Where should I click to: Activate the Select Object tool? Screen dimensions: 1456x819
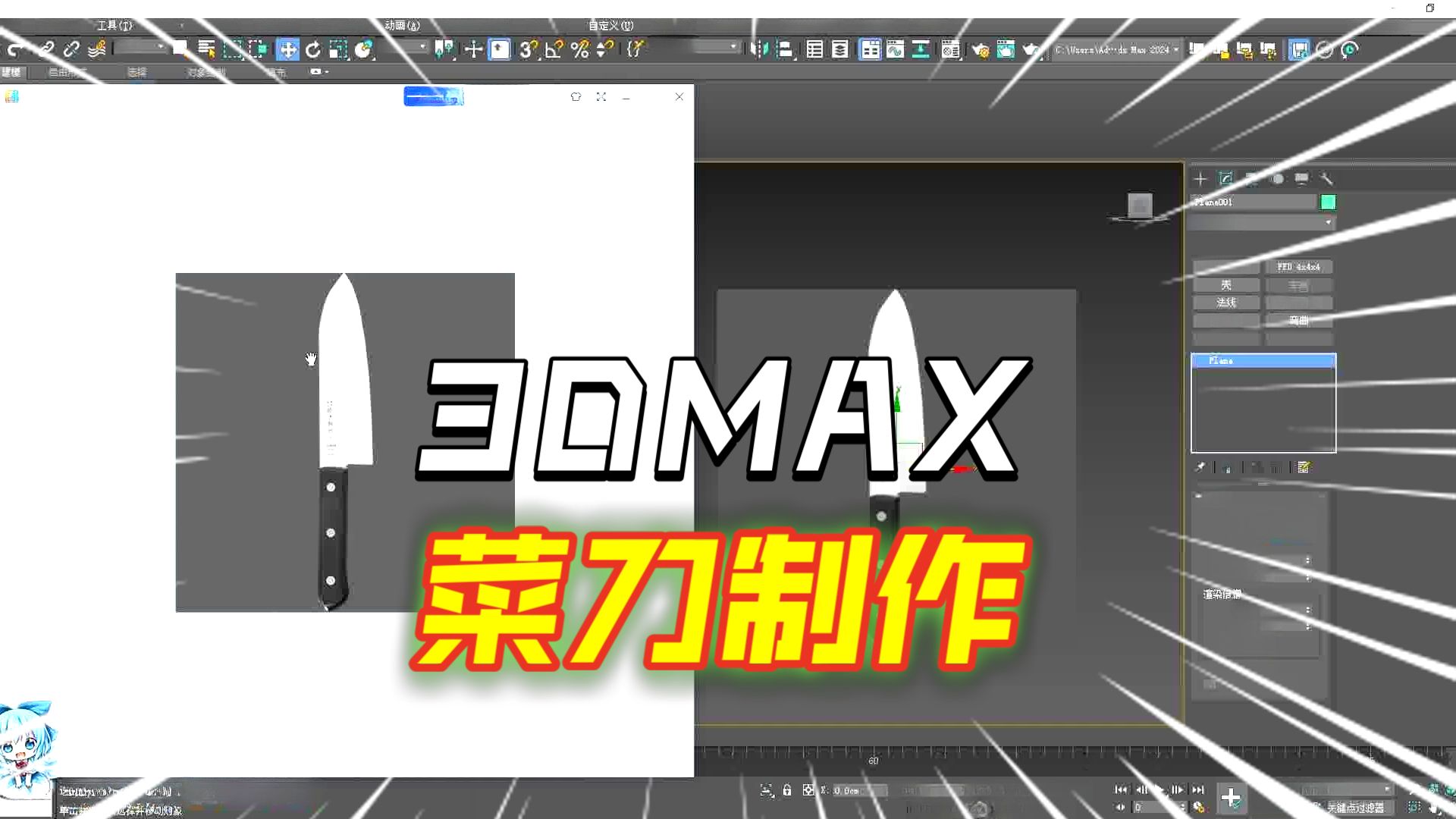[180, 50]
